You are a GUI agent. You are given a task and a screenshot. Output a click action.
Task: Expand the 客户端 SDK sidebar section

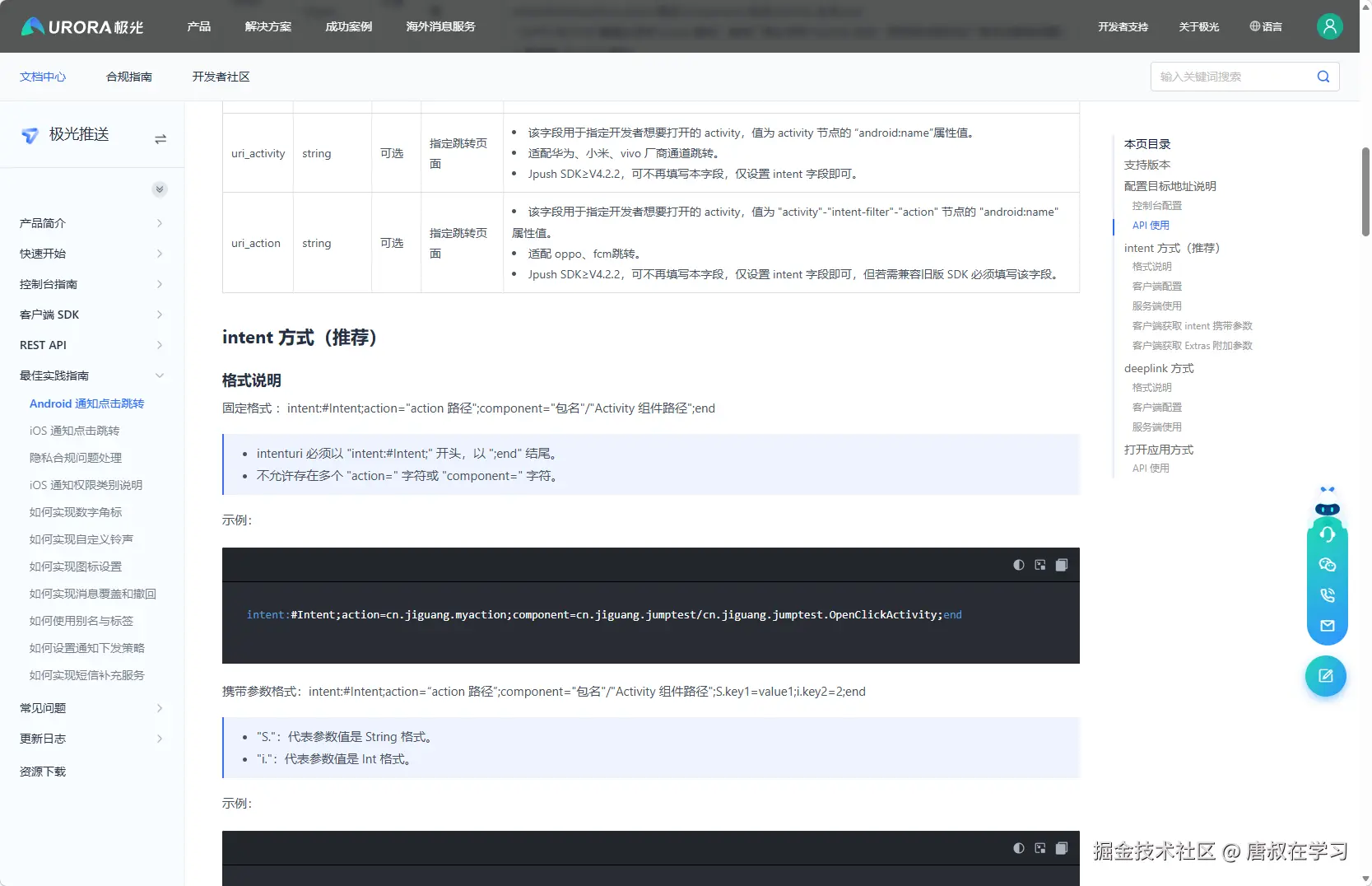click(x=159, y=315)
